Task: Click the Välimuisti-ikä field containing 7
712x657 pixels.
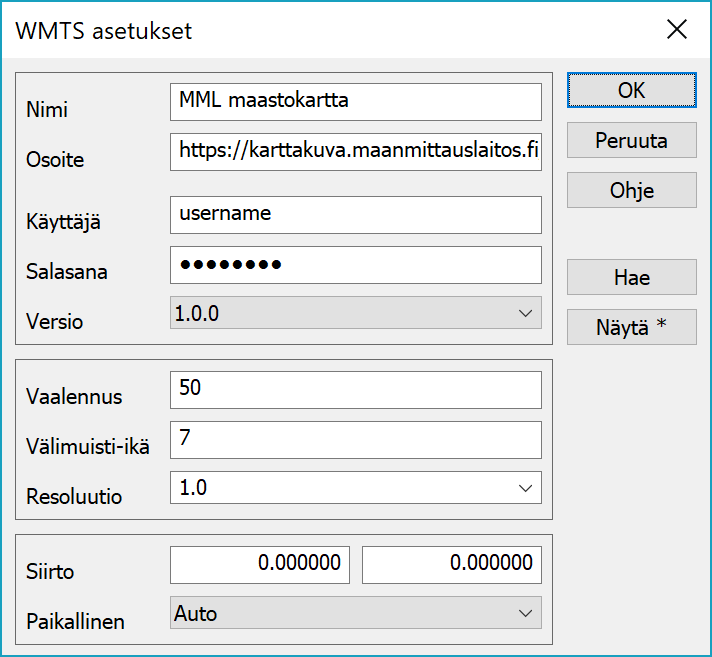Action: 355,439
